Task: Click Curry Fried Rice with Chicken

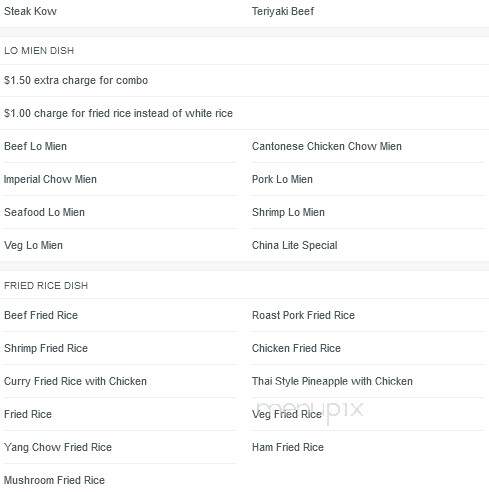Action: click(x=75, y=381)
